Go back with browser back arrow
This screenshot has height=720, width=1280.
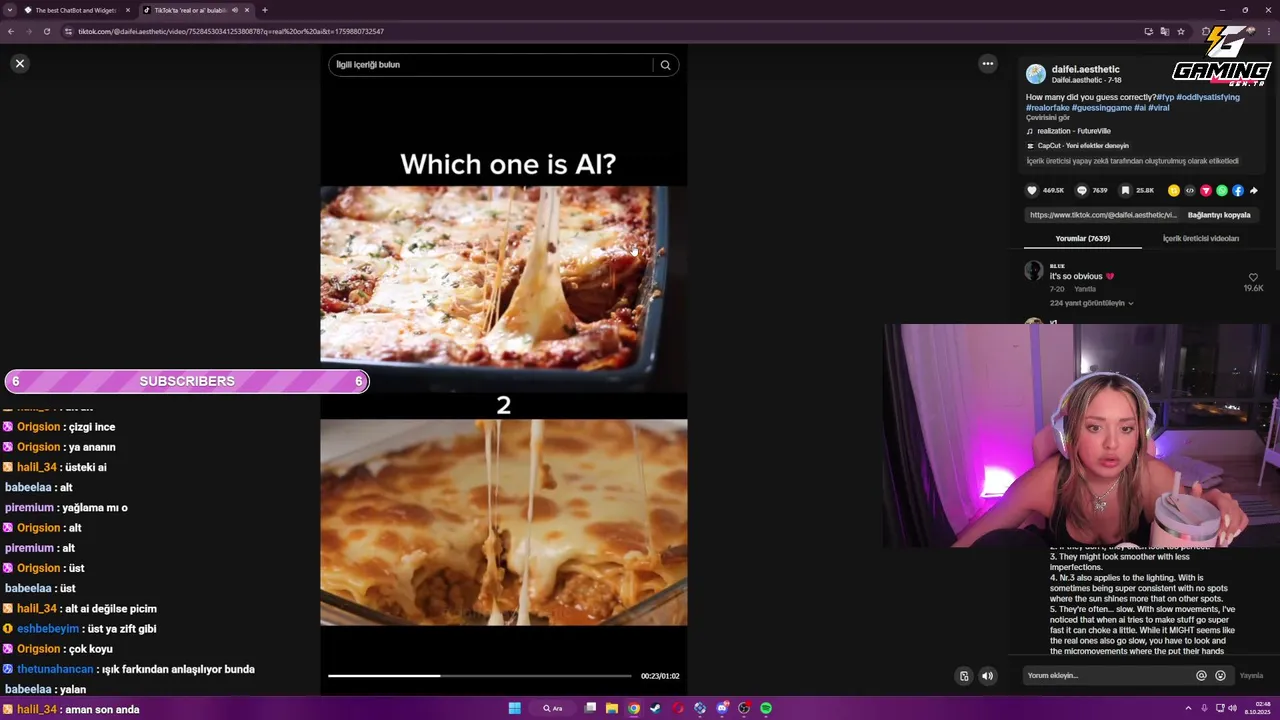(11, 31)
